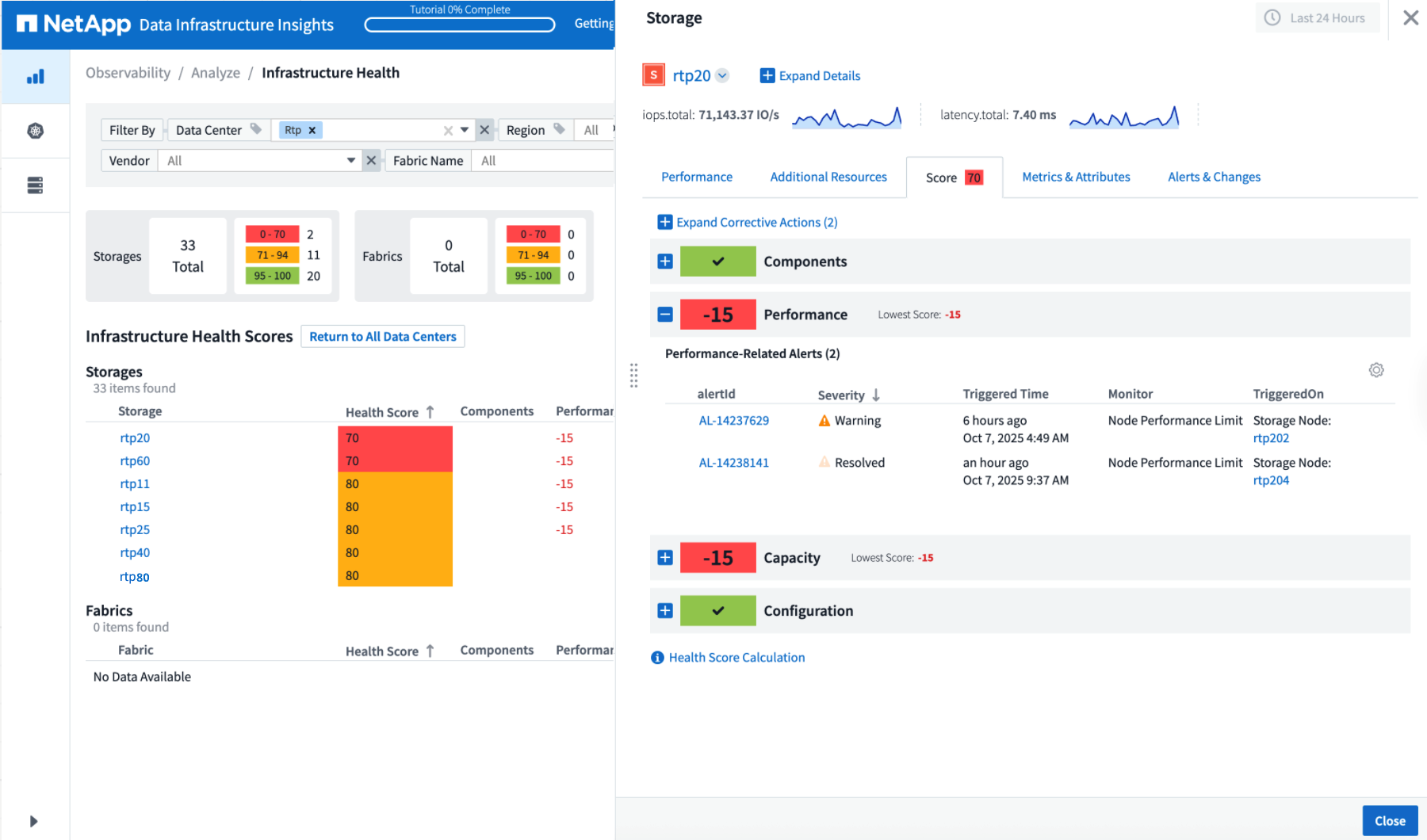Open the rtp20 storage dropdown chevron
The image size is (1427, 840).
click(x=722, y=75)
